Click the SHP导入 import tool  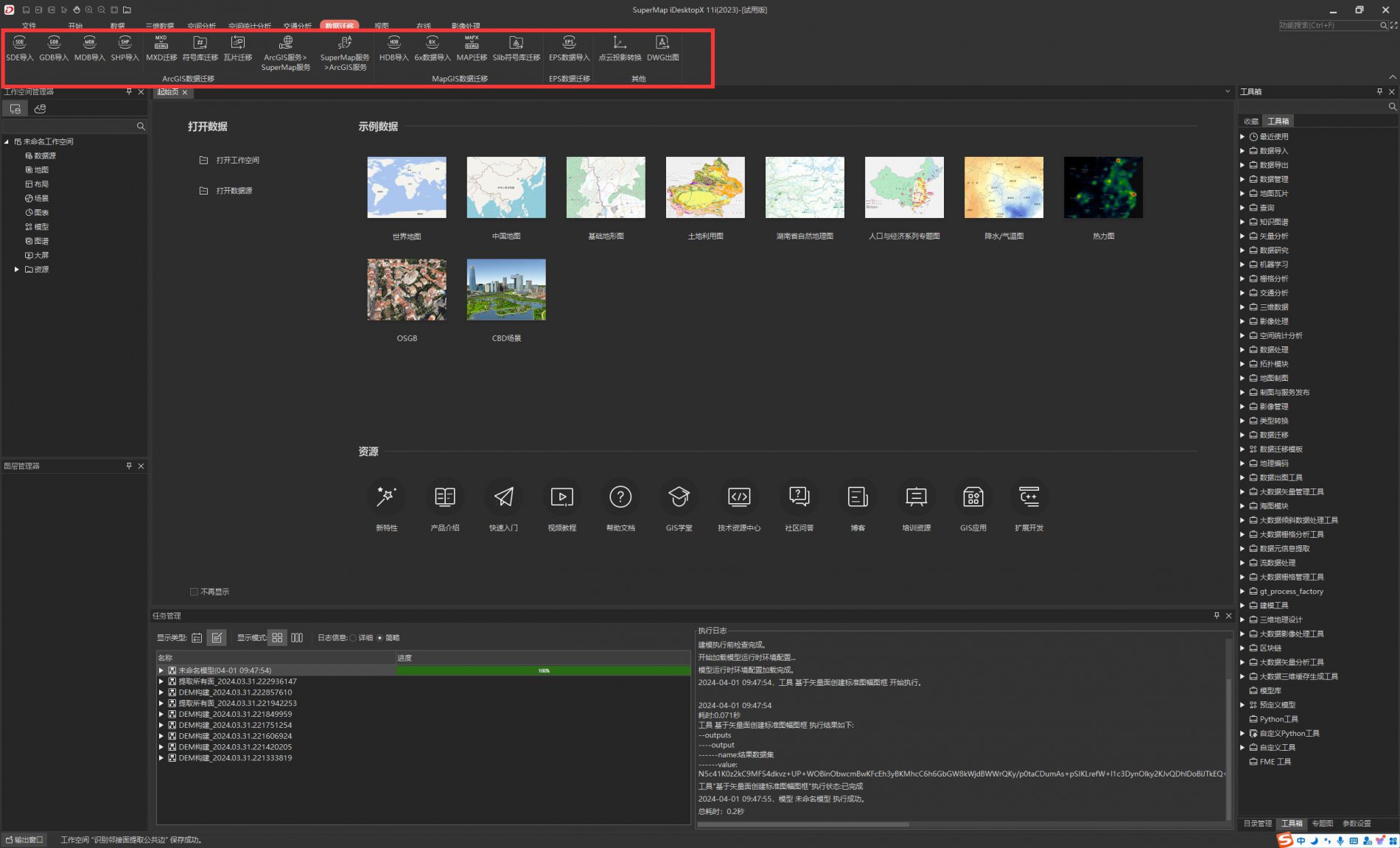tap(125, 49)
